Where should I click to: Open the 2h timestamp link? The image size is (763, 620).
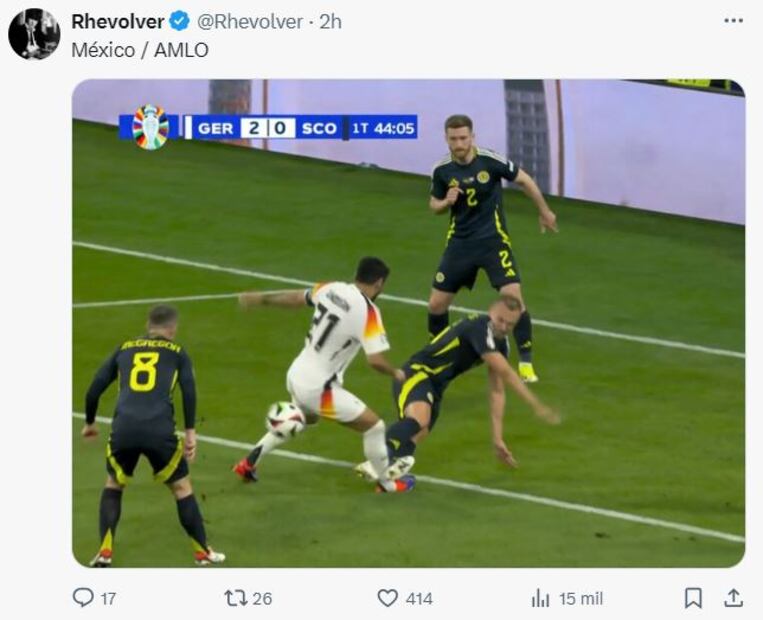(330, 21)
